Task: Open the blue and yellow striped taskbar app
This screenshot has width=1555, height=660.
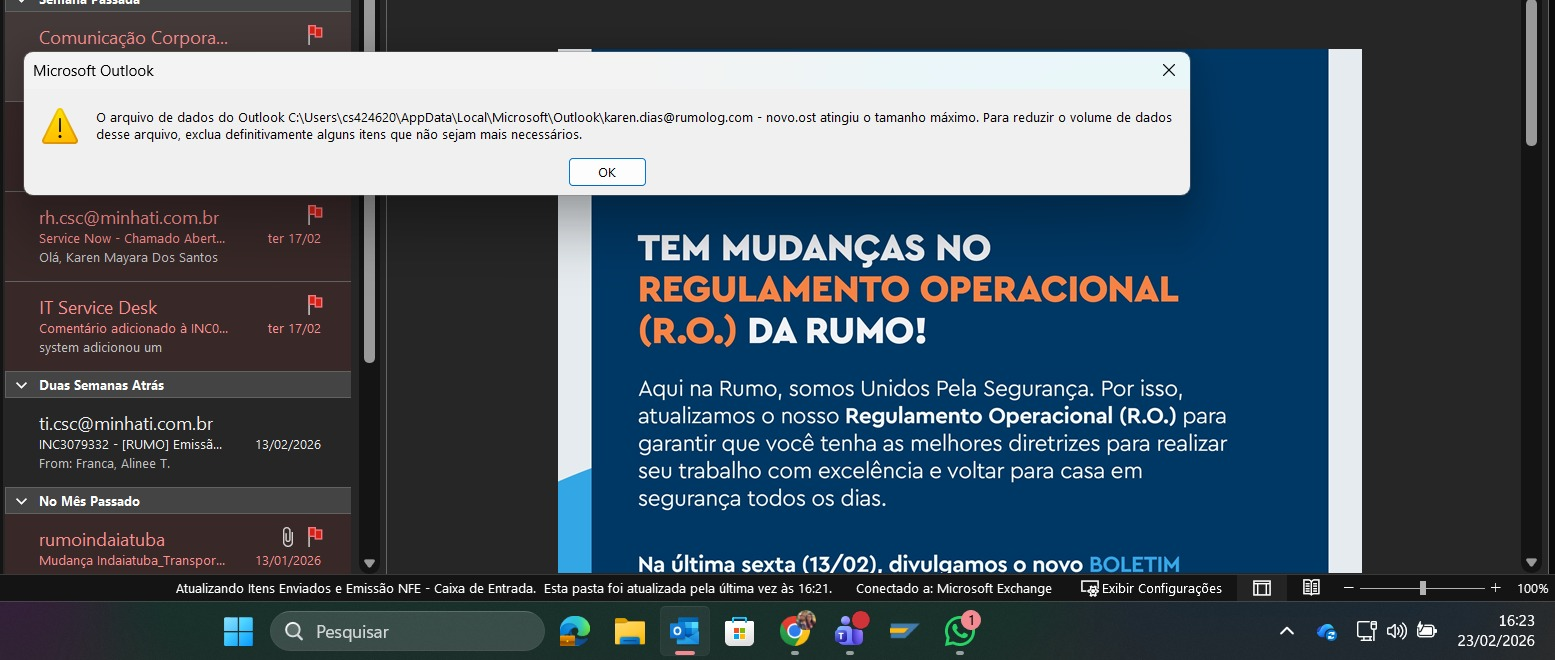Action: click(905, 631)
